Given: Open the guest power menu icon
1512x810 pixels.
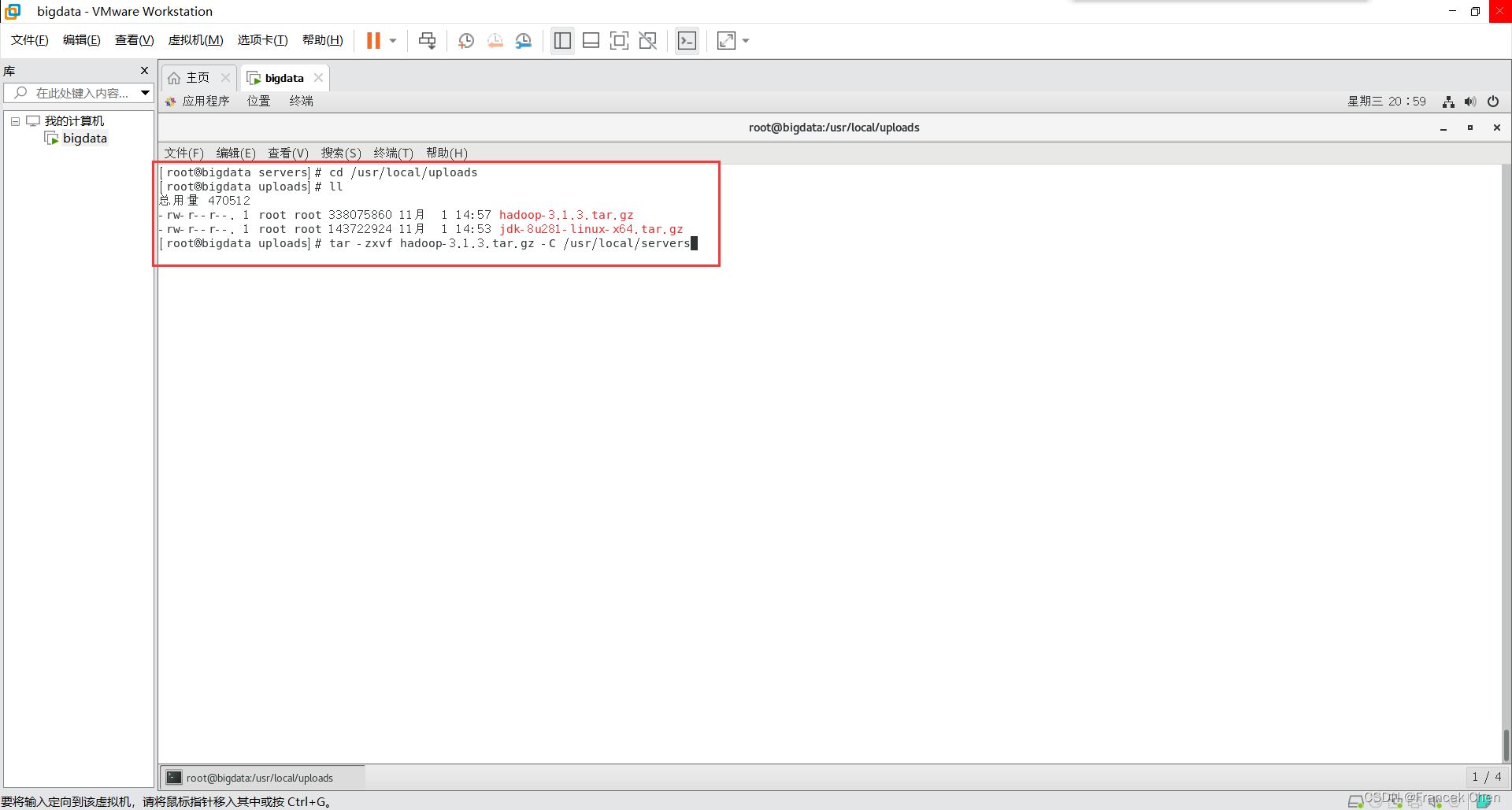Looking at the screenshot, I should pos(1493,102).
